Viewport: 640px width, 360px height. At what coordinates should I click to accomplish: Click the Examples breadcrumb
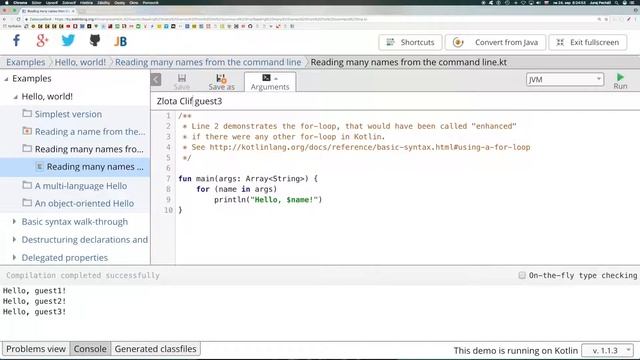25,62
